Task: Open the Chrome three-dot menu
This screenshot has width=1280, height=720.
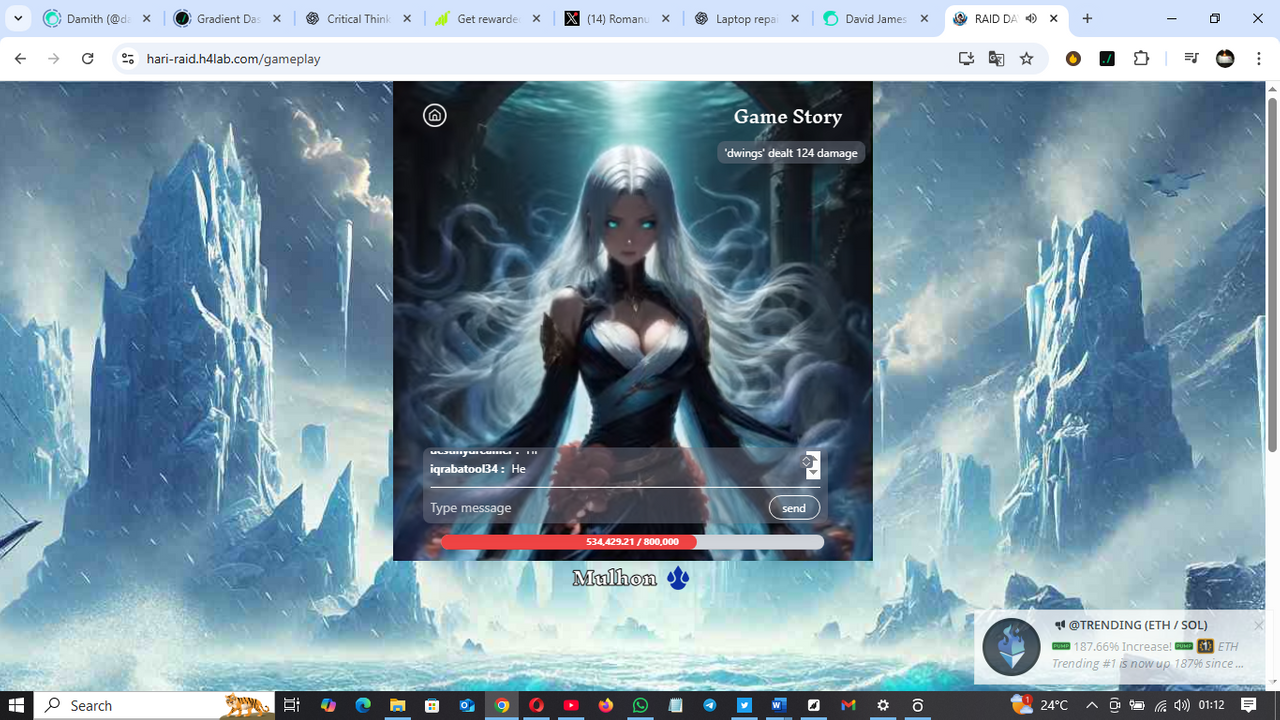Action: (x=1258, y=59)
